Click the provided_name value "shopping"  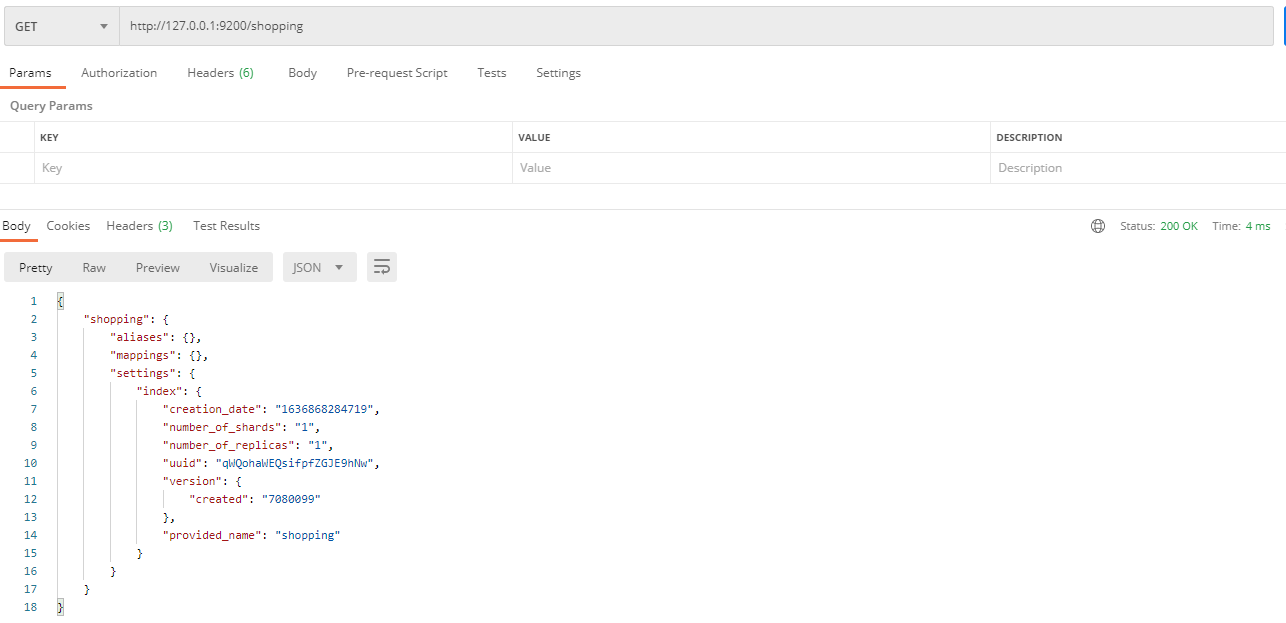pyautogui.click(x=308, y=535)
